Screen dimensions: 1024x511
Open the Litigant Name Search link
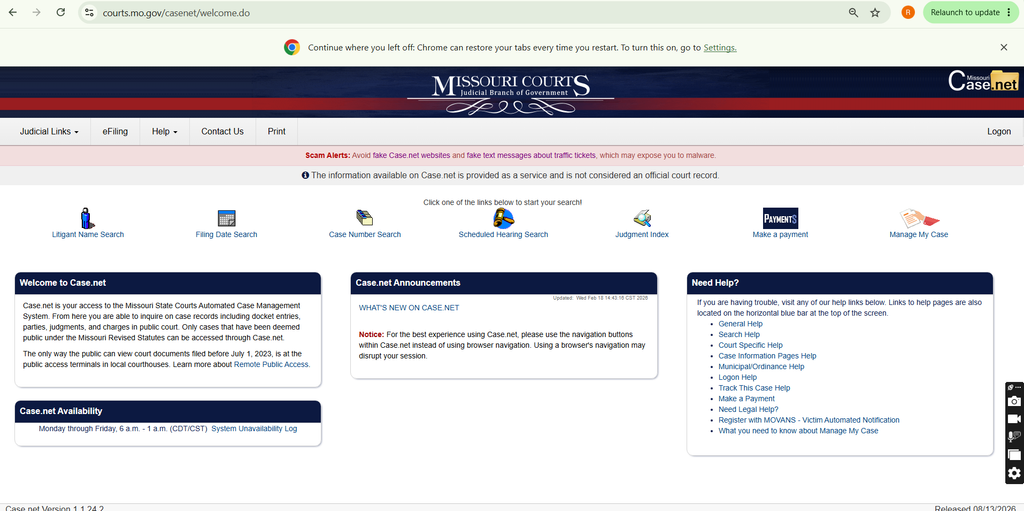pyautogui.click(x=88, y=235)
